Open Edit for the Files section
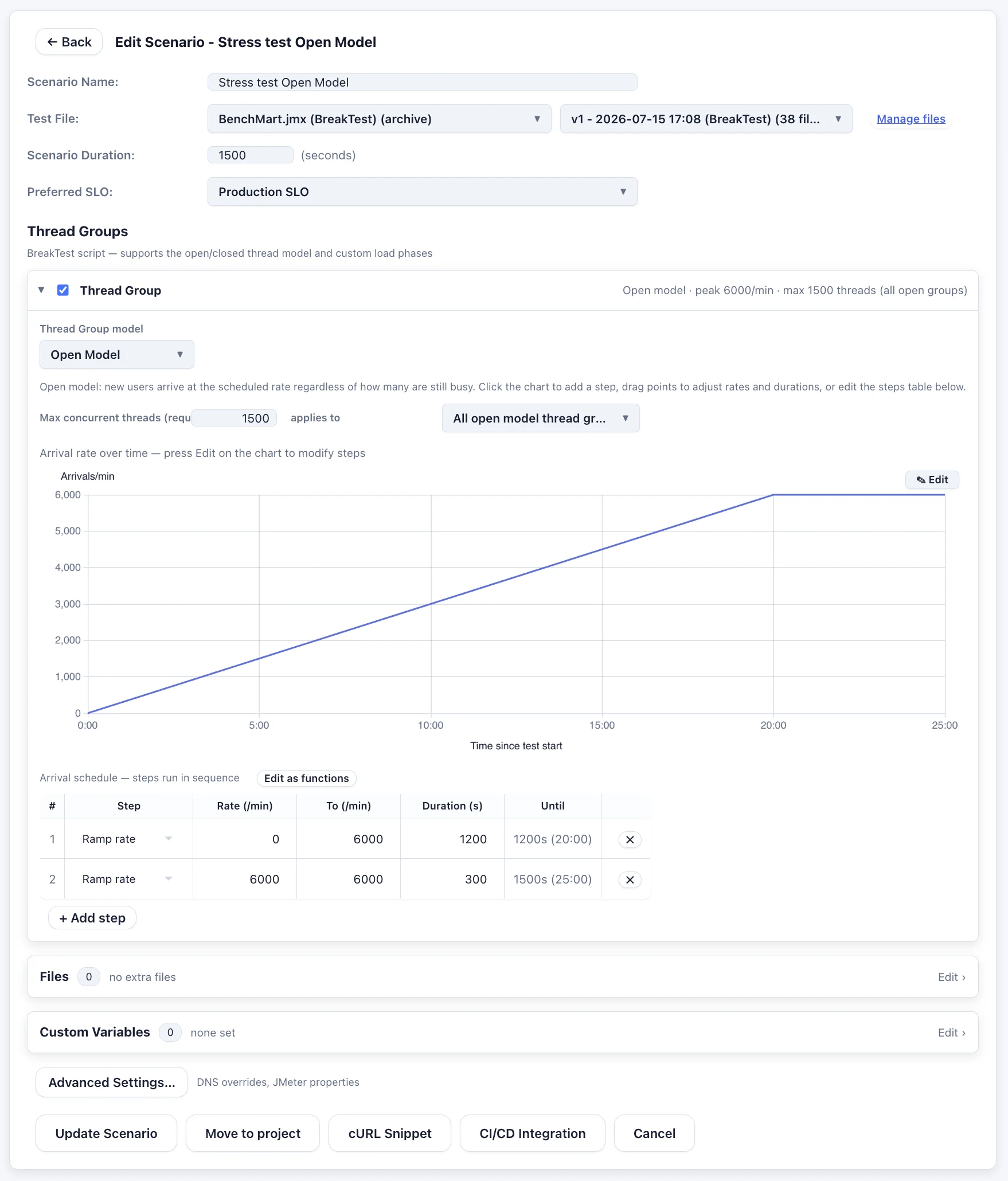This screenshot has height=1181, width=1008. (x=951, y=977)
